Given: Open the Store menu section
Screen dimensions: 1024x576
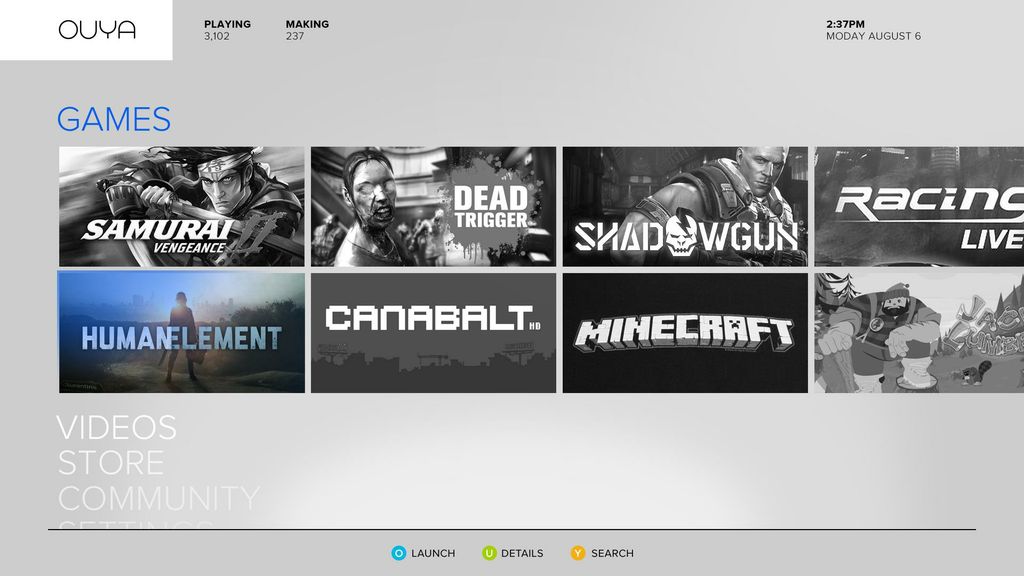Looking at the screenshot, I should click(x=111, y=464).
